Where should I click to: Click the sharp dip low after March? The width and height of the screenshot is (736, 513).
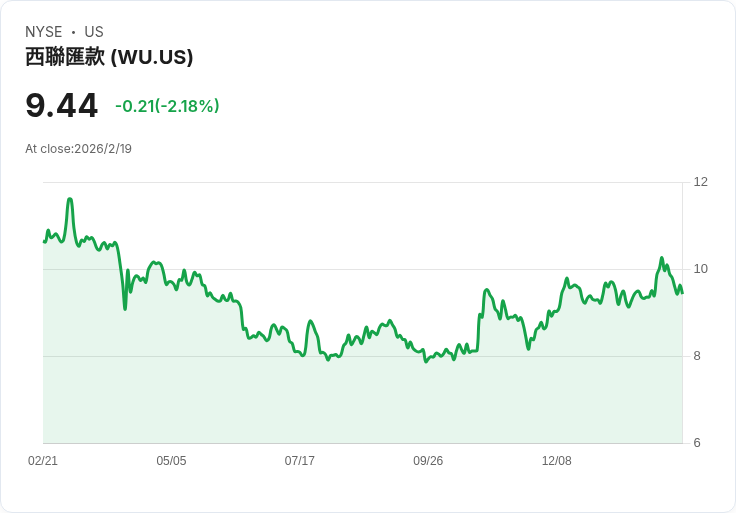coord(125,309)
